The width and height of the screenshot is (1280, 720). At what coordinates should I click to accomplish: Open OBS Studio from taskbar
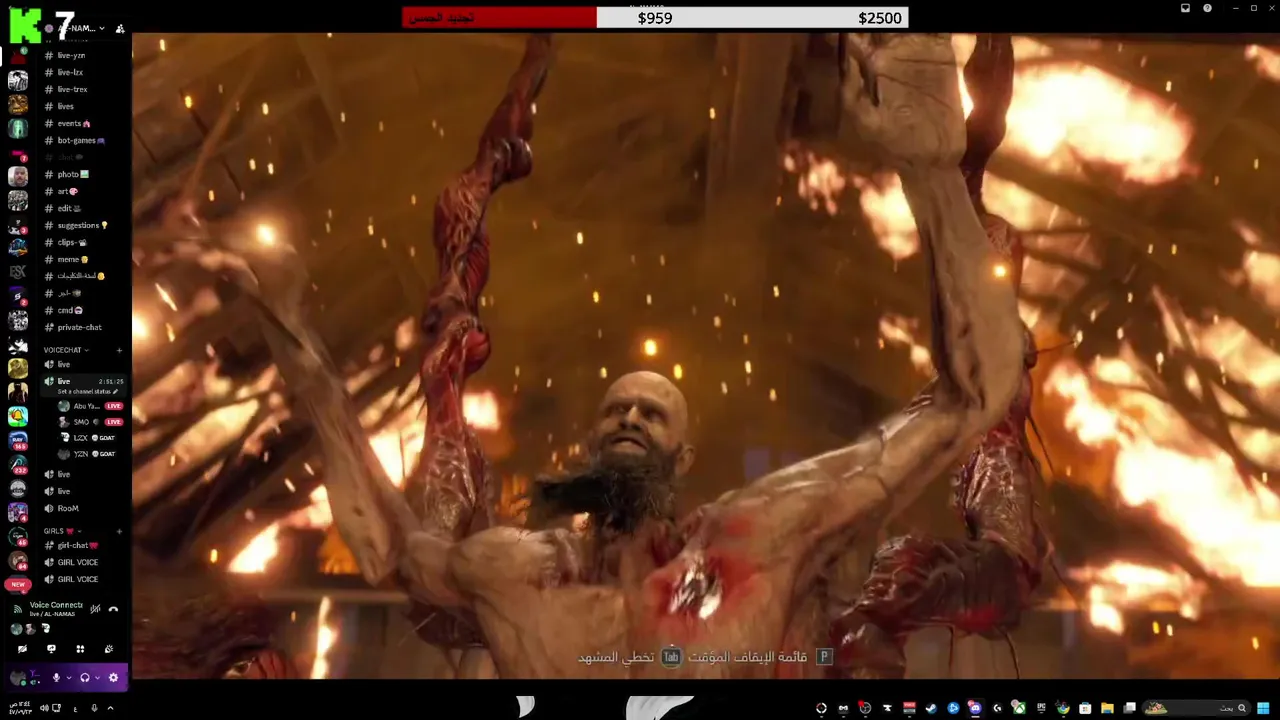[865, 708]
